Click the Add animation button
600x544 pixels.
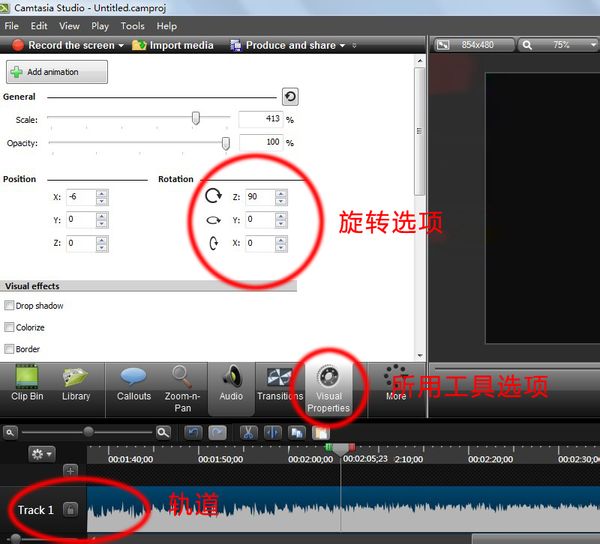[x=57, y=72]
